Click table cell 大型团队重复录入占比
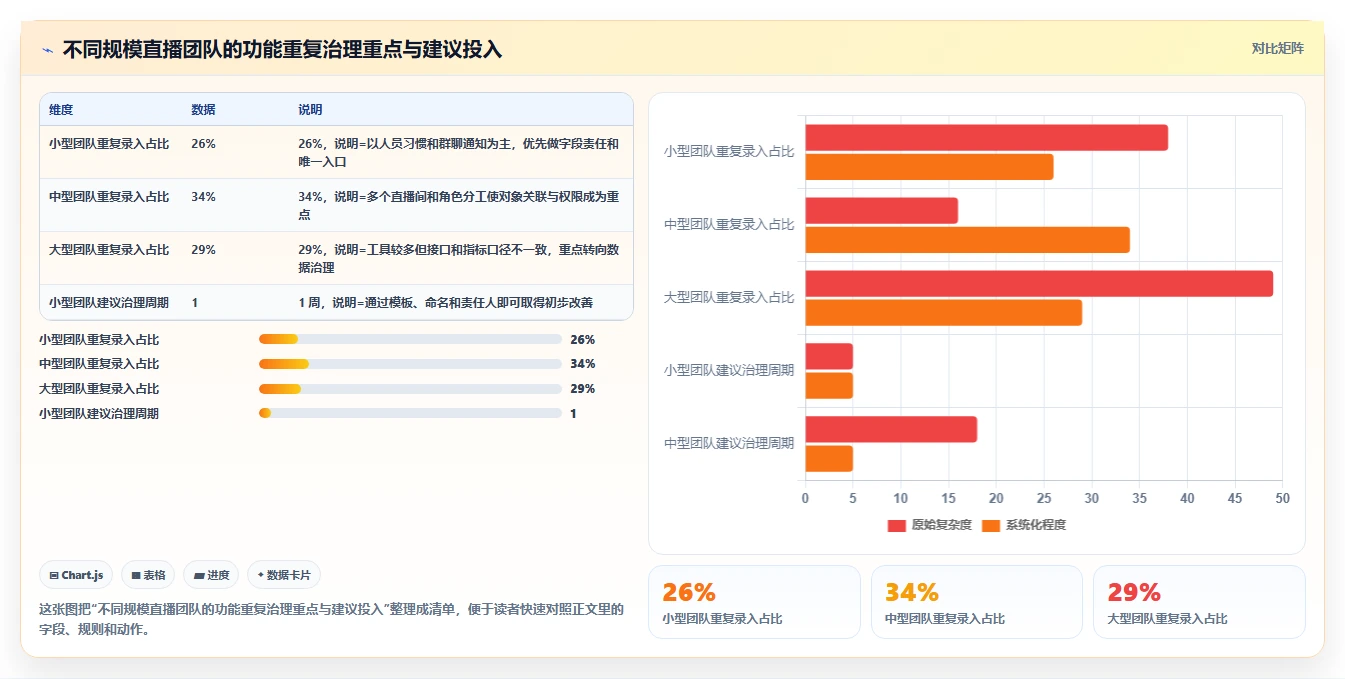Image resolution: width=1345 pixels, height=679 pixels. click(x=109, y=250)
